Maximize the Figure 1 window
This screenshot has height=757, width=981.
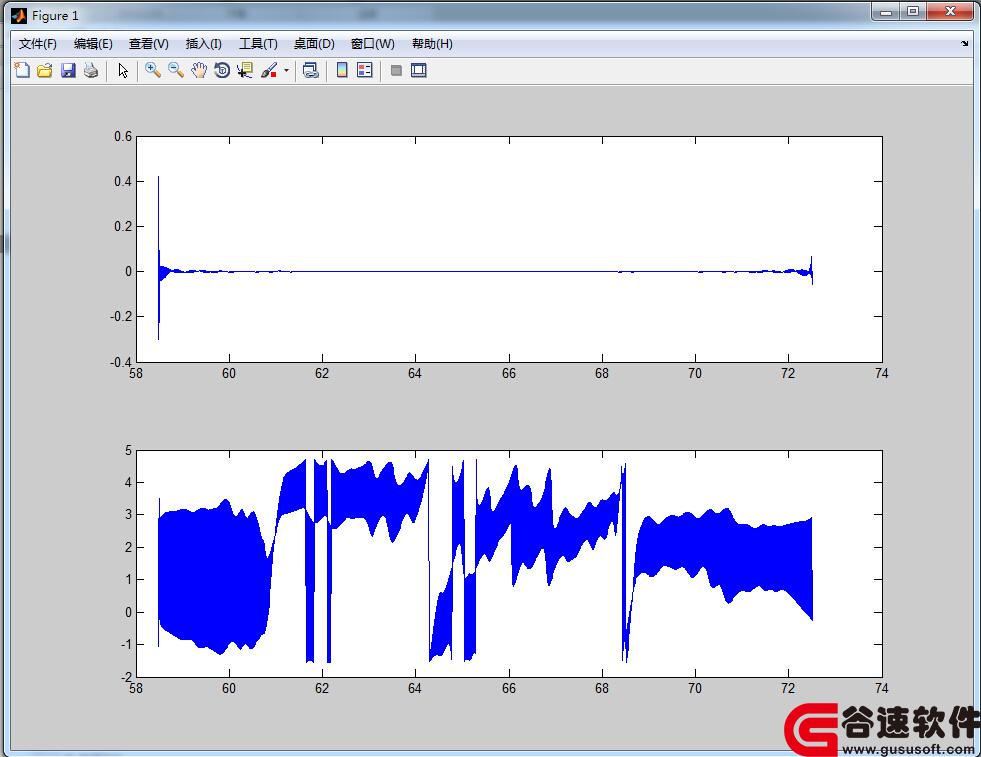point(913,12)
